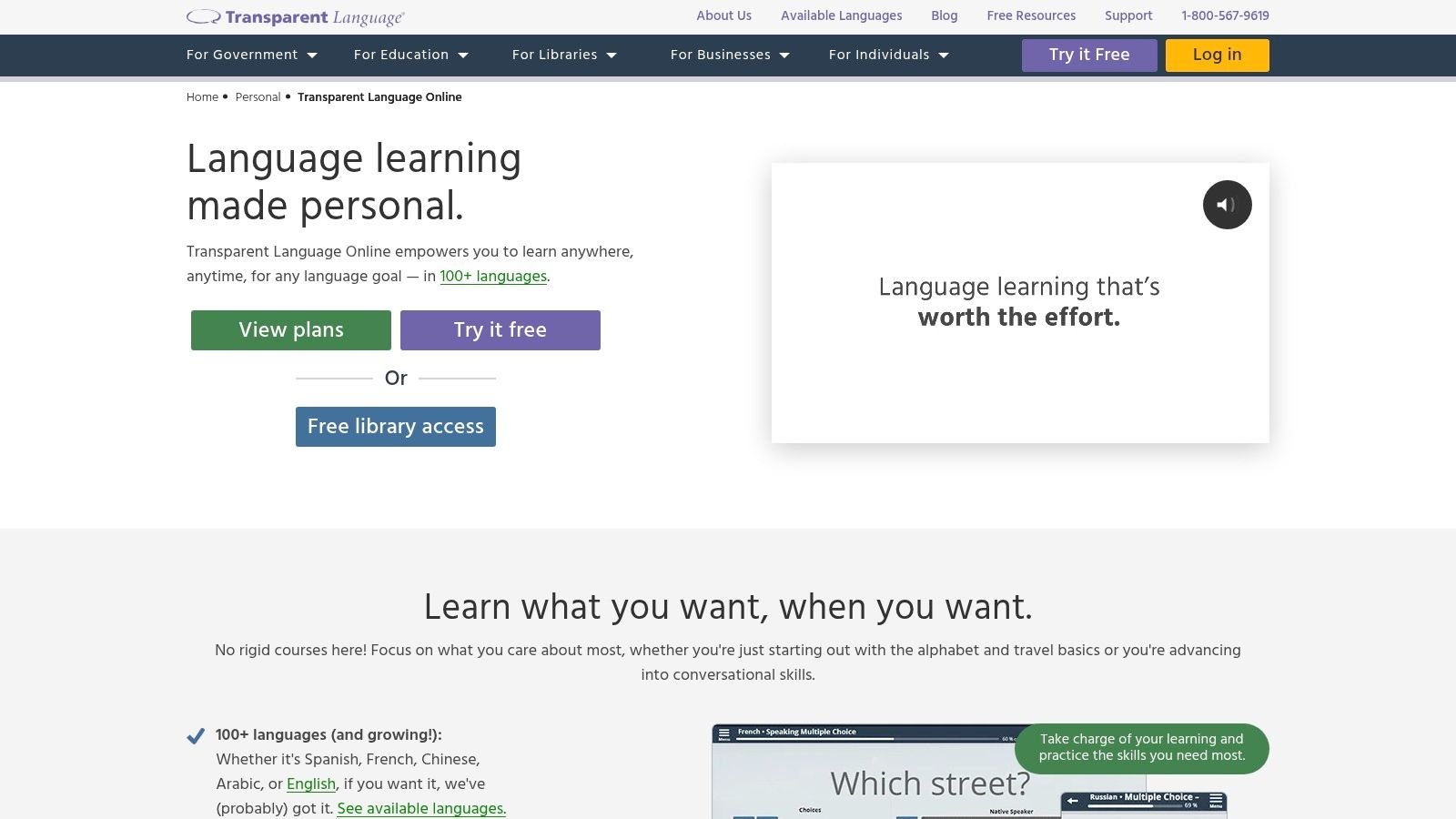Click the Try it free hero button
Screen dimensions: 1456x819
pos(500,330)
